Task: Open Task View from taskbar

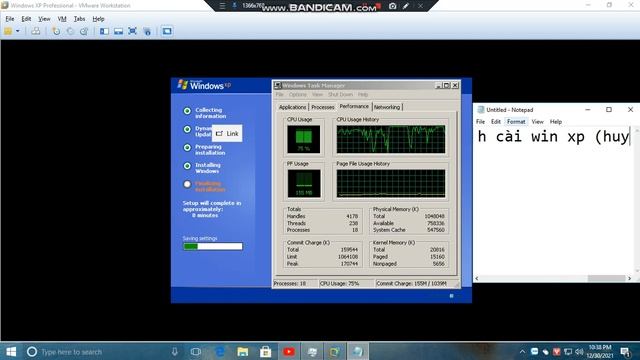Action: point(196,351)
